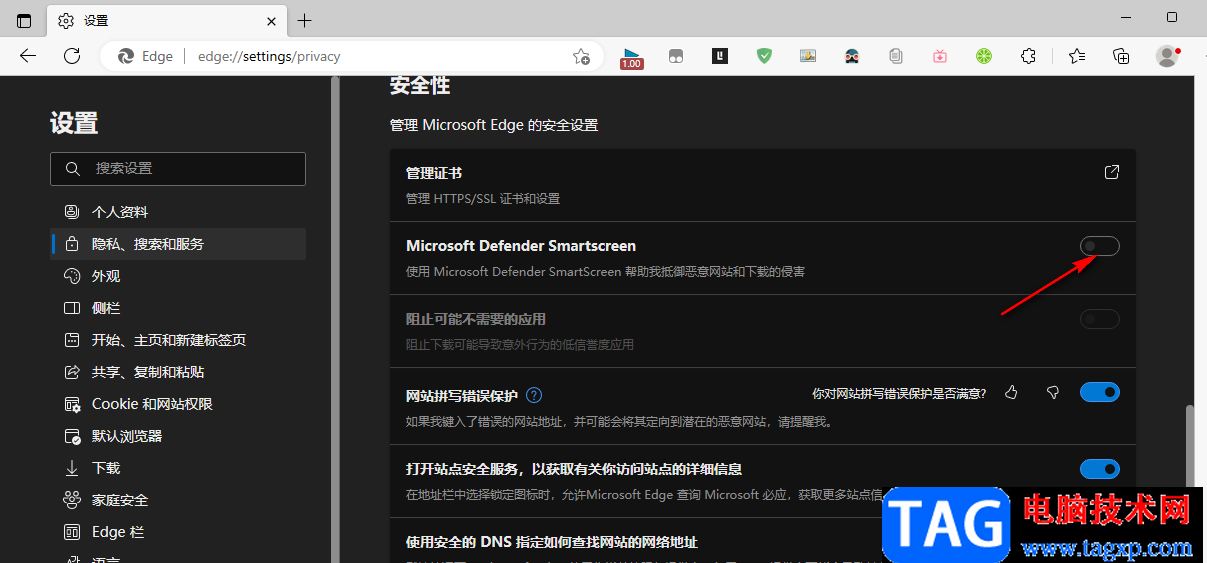Click the 安全性 section heading
The width and height of the screenshot is (1207, 563).
pyautogui.click(x=420, y=86)
